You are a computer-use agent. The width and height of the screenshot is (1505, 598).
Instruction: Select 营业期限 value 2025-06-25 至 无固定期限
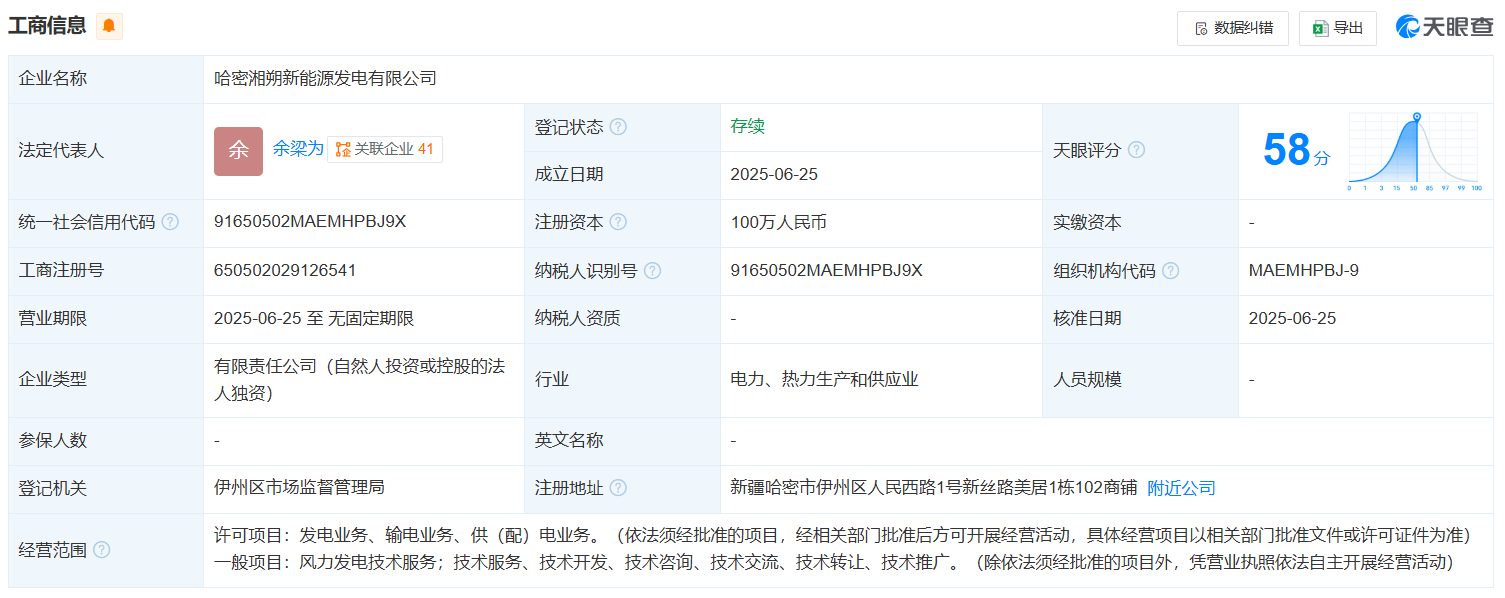pyautogui.click(x=314, y=318)
